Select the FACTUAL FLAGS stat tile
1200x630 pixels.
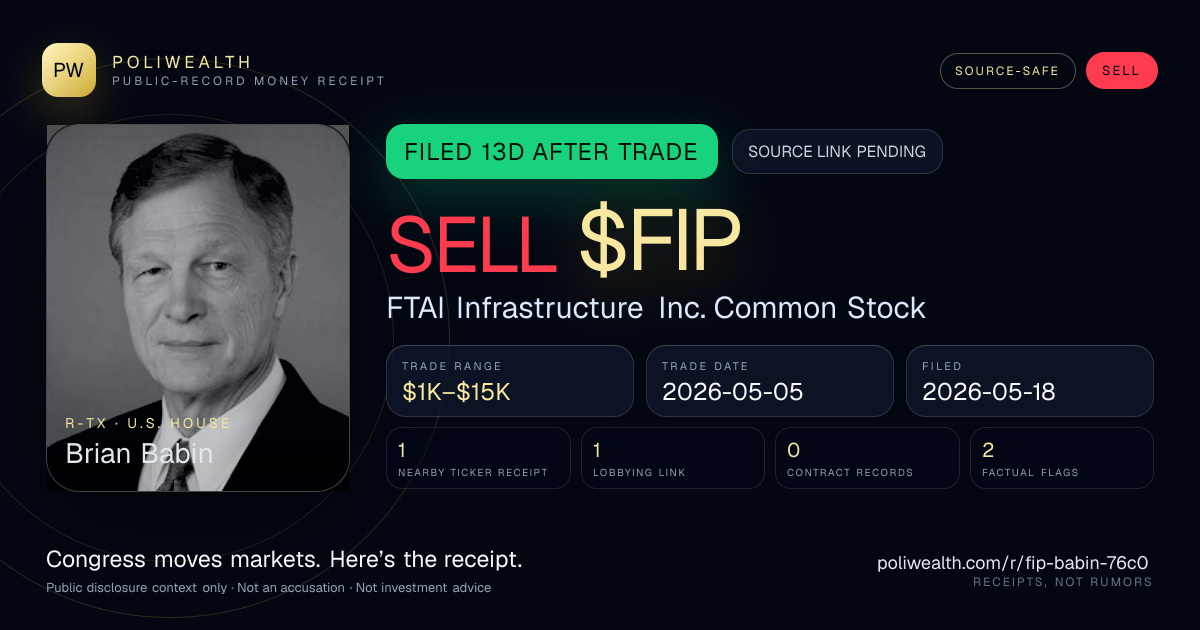(x=1062, y=458)
